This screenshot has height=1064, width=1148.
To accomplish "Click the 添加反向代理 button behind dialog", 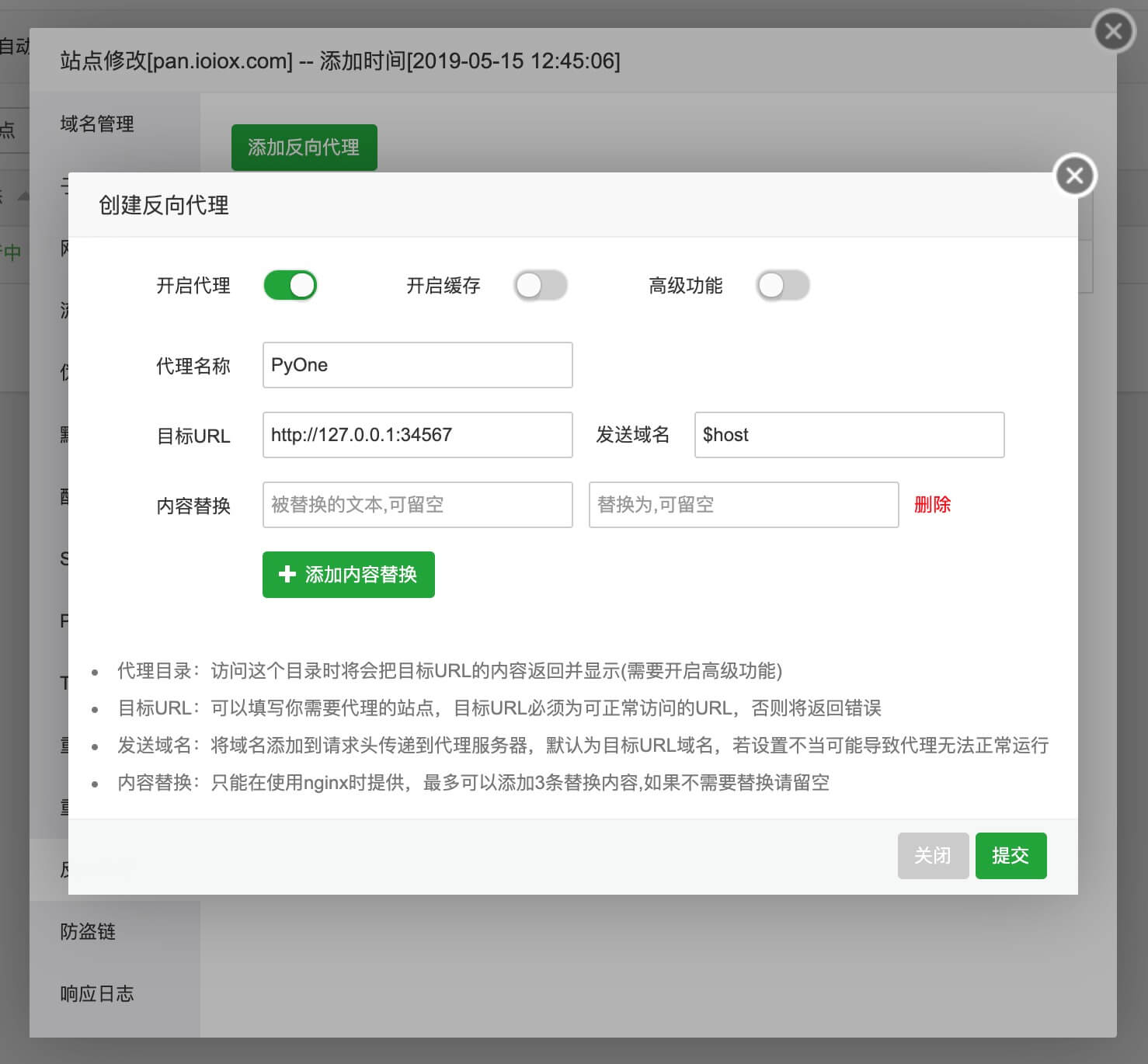I will click(304, 147).
